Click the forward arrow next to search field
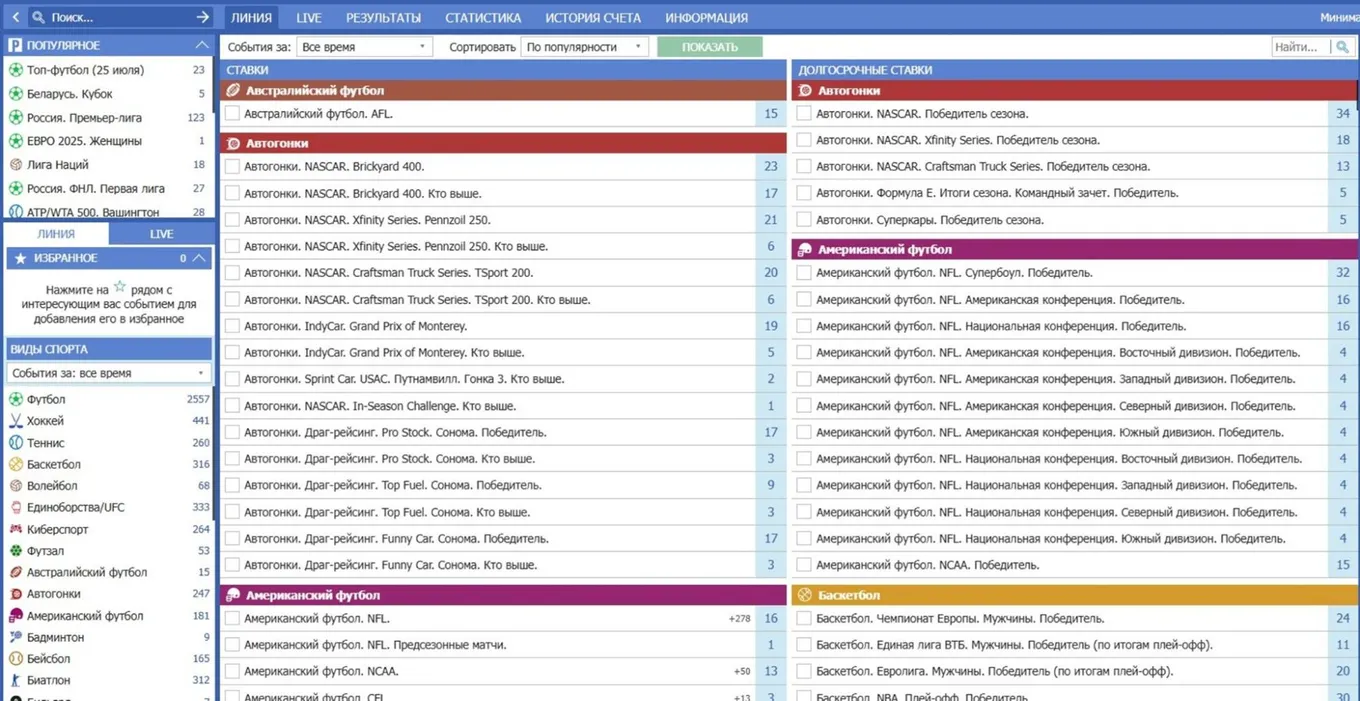 point(203,17)
